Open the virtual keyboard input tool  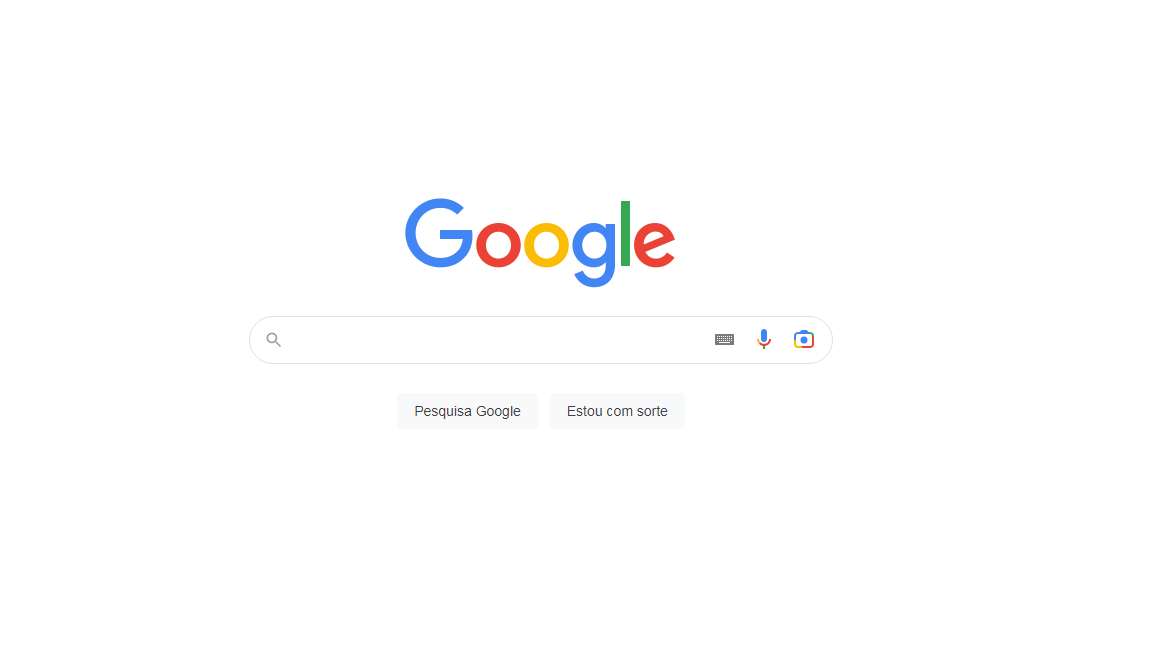724,339
